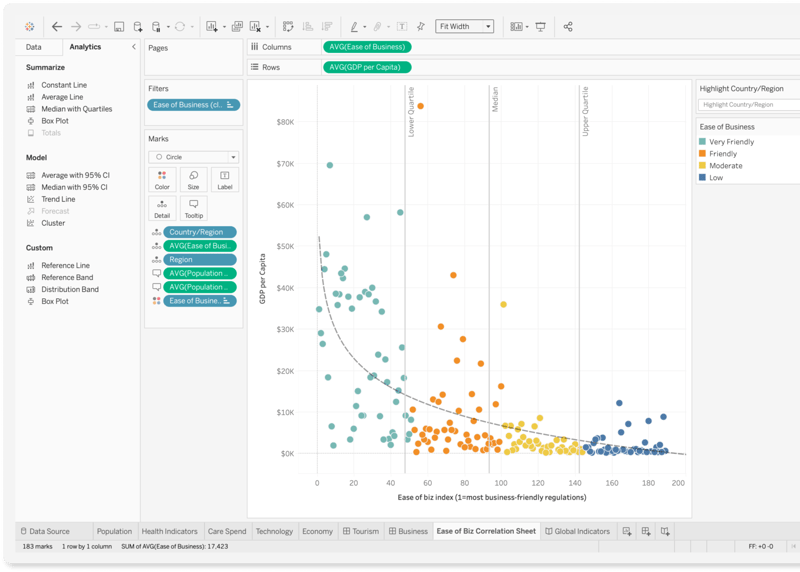
Task: Open Presentation Mode from the toolbar
Action: 541,27
